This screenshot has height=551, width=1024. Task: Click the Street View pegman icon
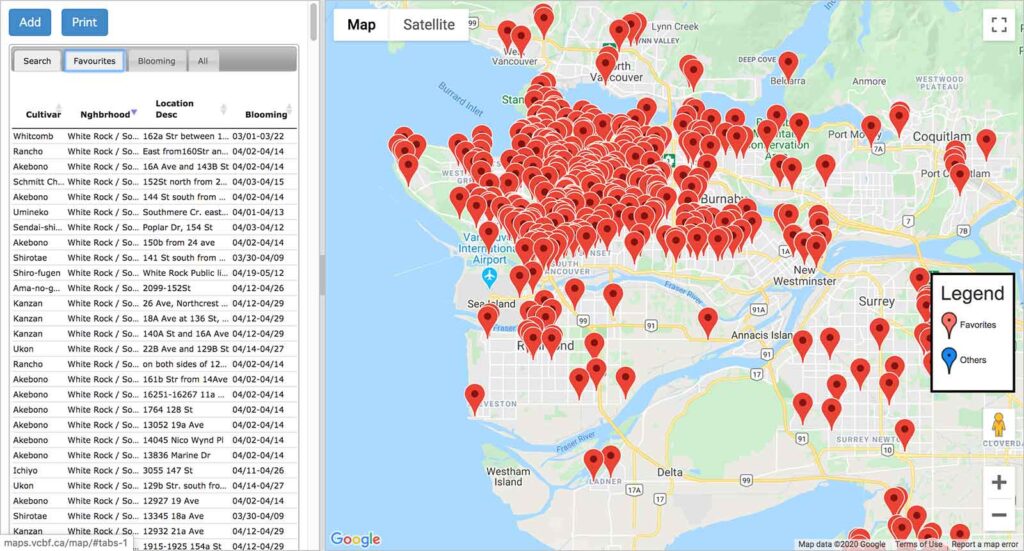(x=998, y=427)
